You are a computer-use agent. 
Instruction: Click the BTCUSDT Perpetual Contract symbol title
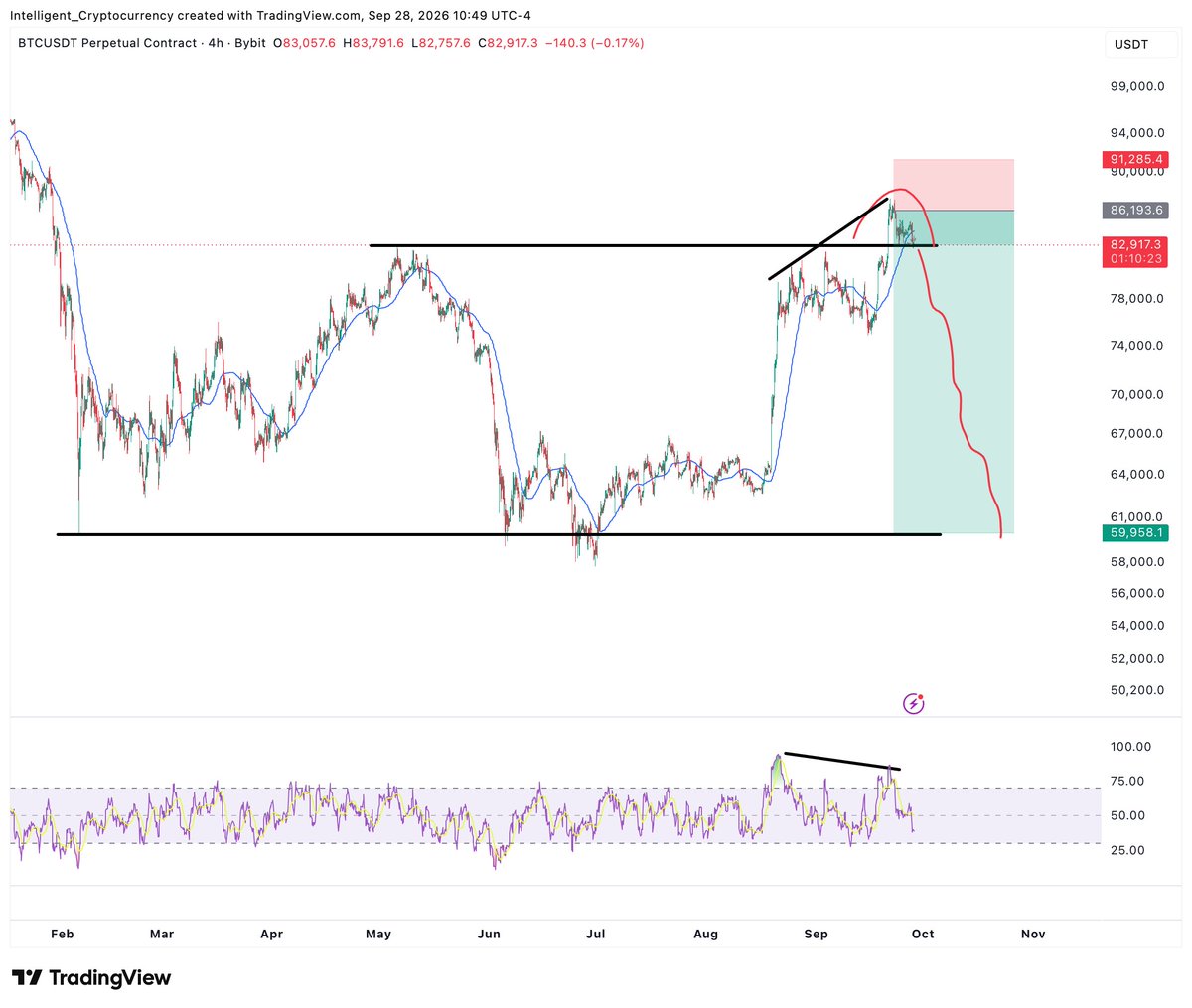[x=107, y=43]
